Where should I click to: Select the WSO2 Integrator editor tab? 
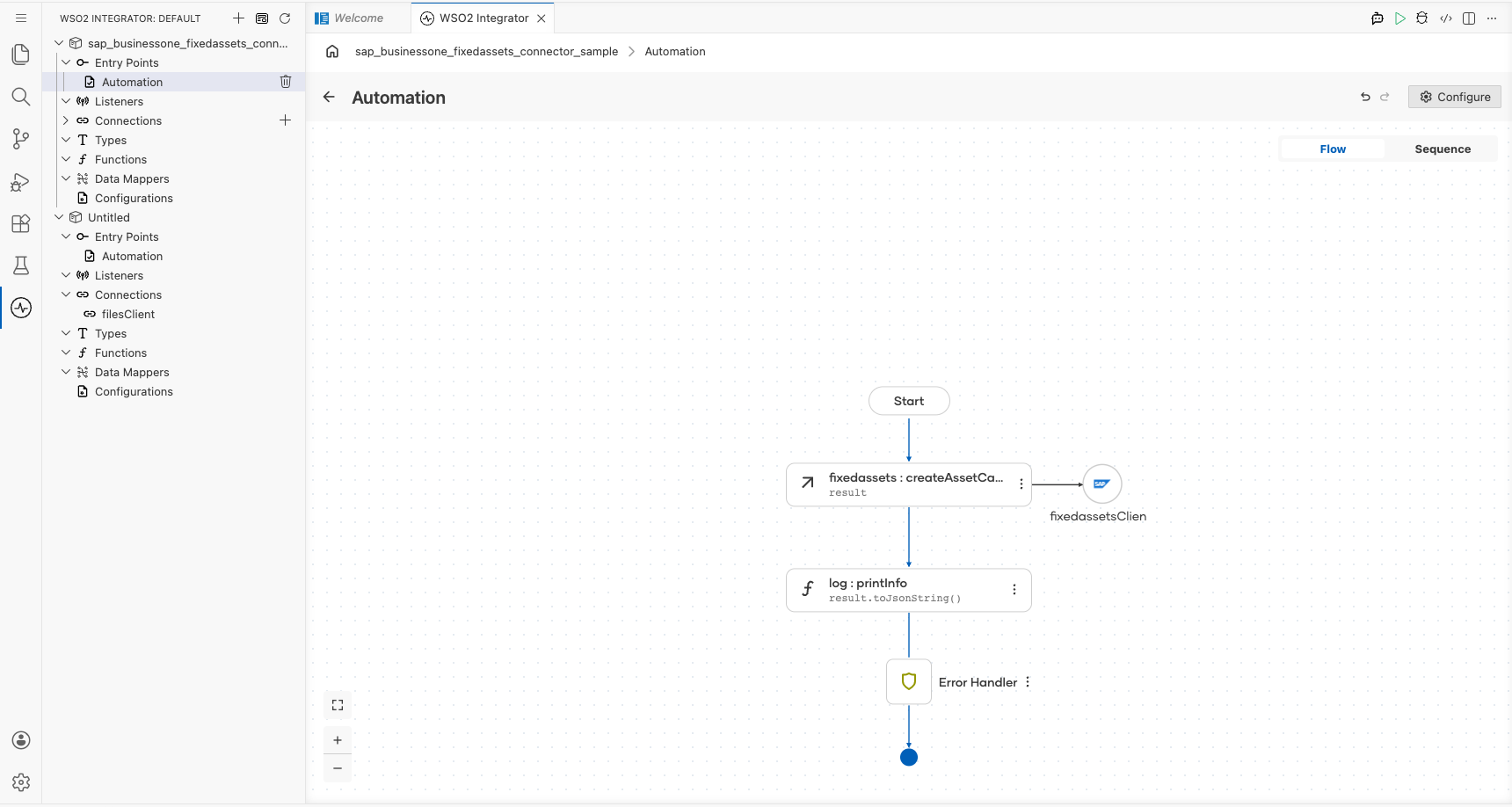(483, 18)
